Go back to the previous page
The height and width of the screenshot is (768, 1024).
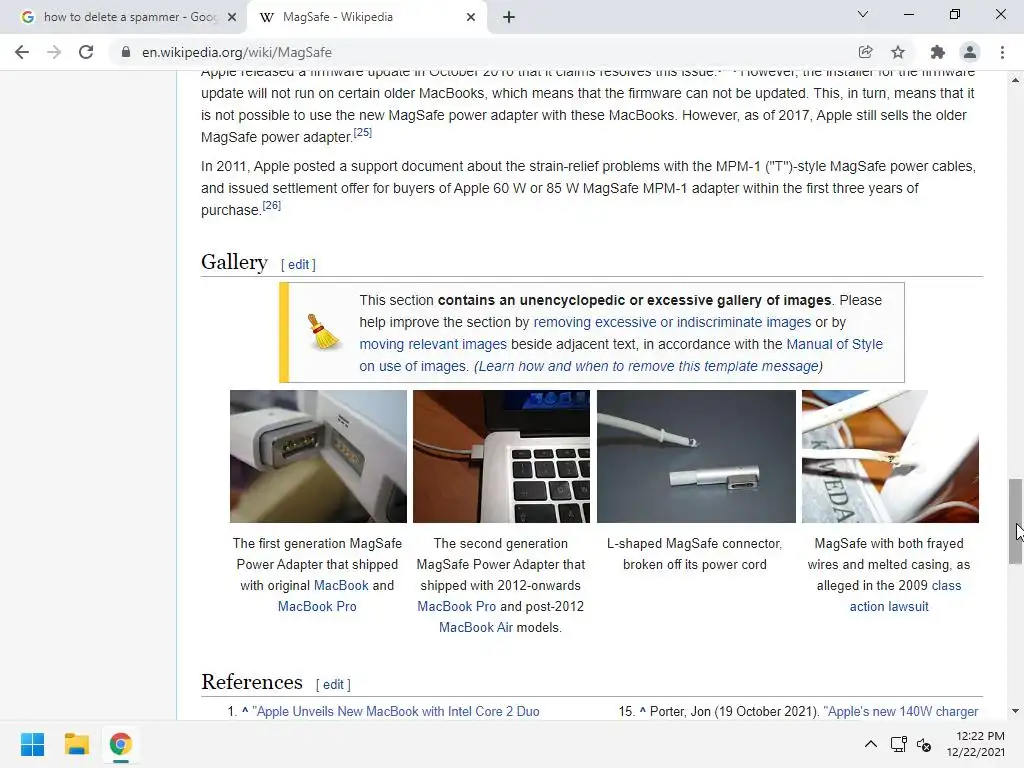click(x=22, y=52)
